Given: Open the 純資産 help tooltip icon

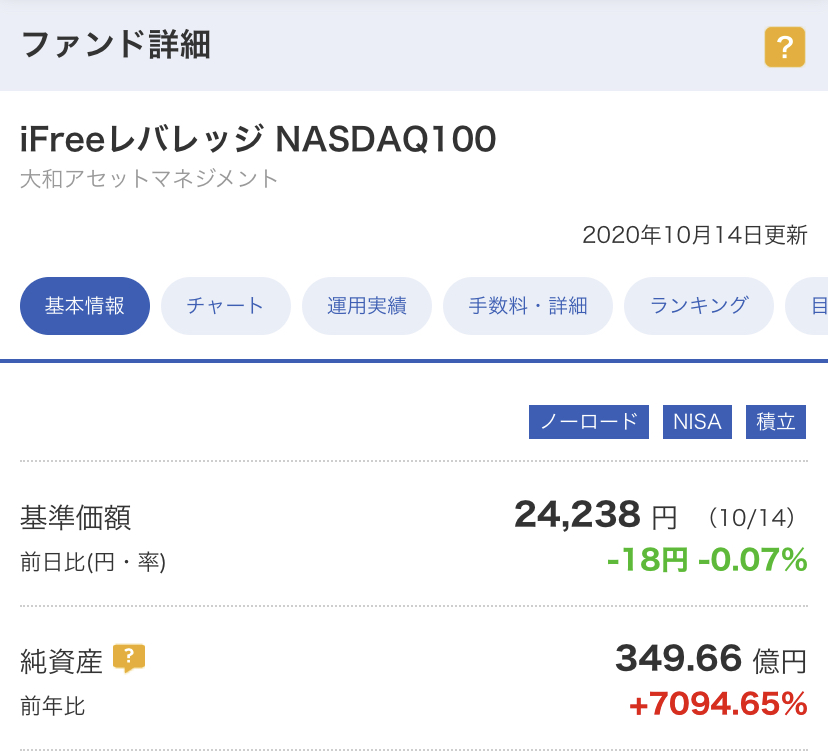Looking at the screenshot, I should click(129, 659).
